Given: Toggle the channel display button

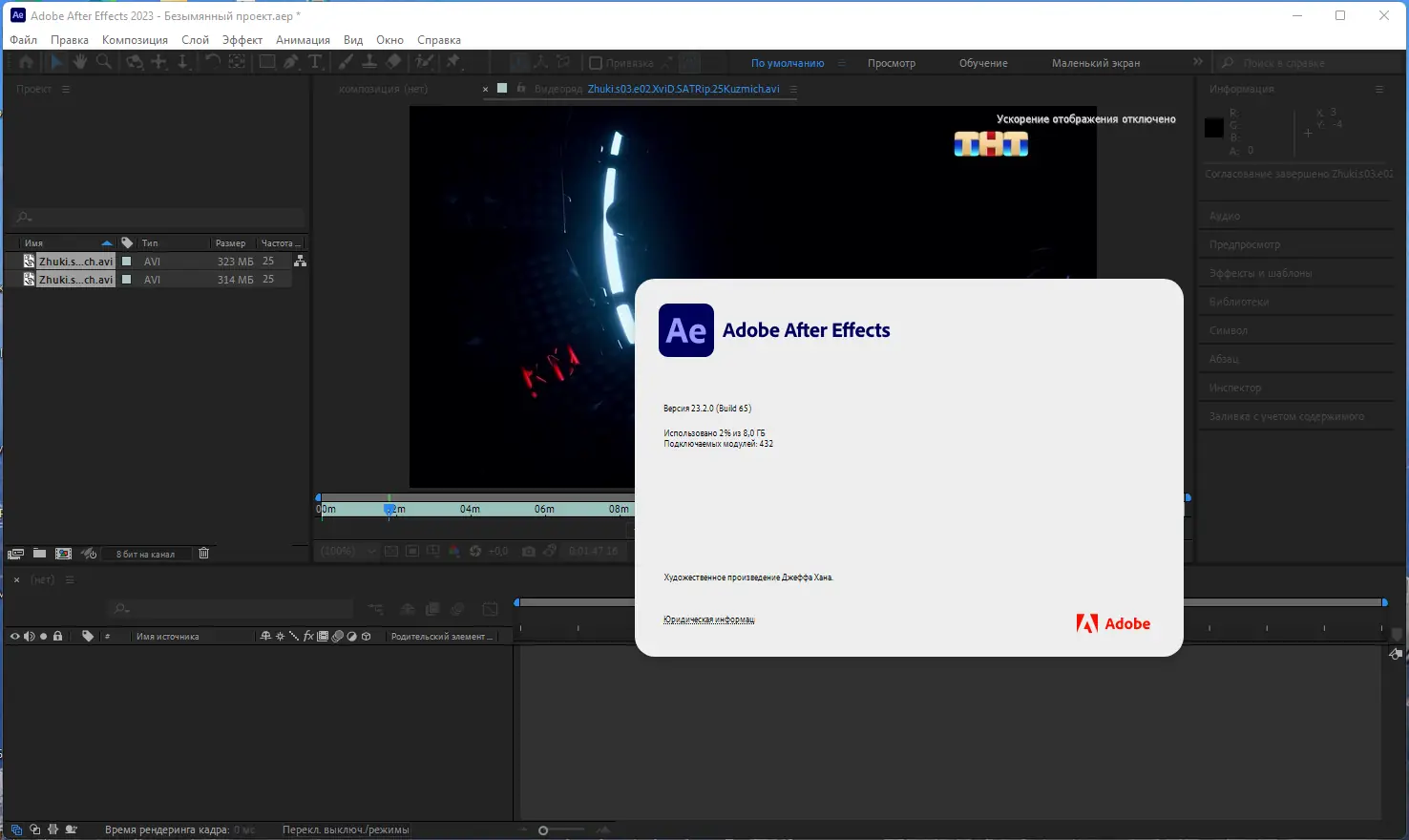Looking at the screenshot, I should 455,551.
